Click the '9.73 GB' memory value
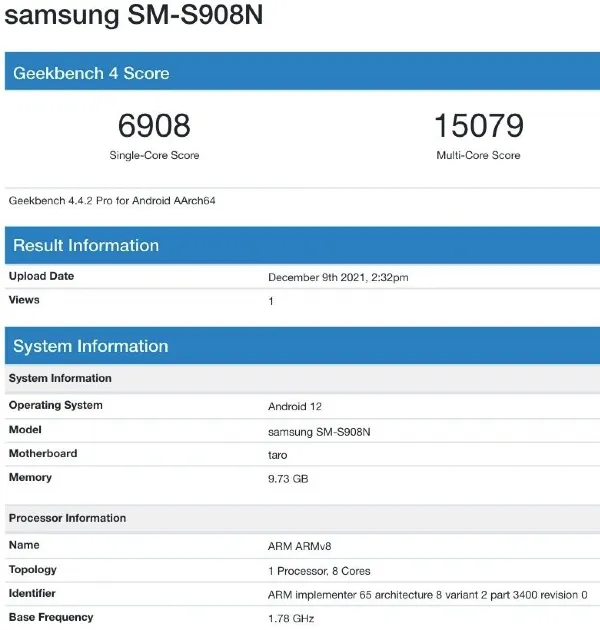Screen dimensions: 600x630 pyautogui.click(x=288, y=479)
